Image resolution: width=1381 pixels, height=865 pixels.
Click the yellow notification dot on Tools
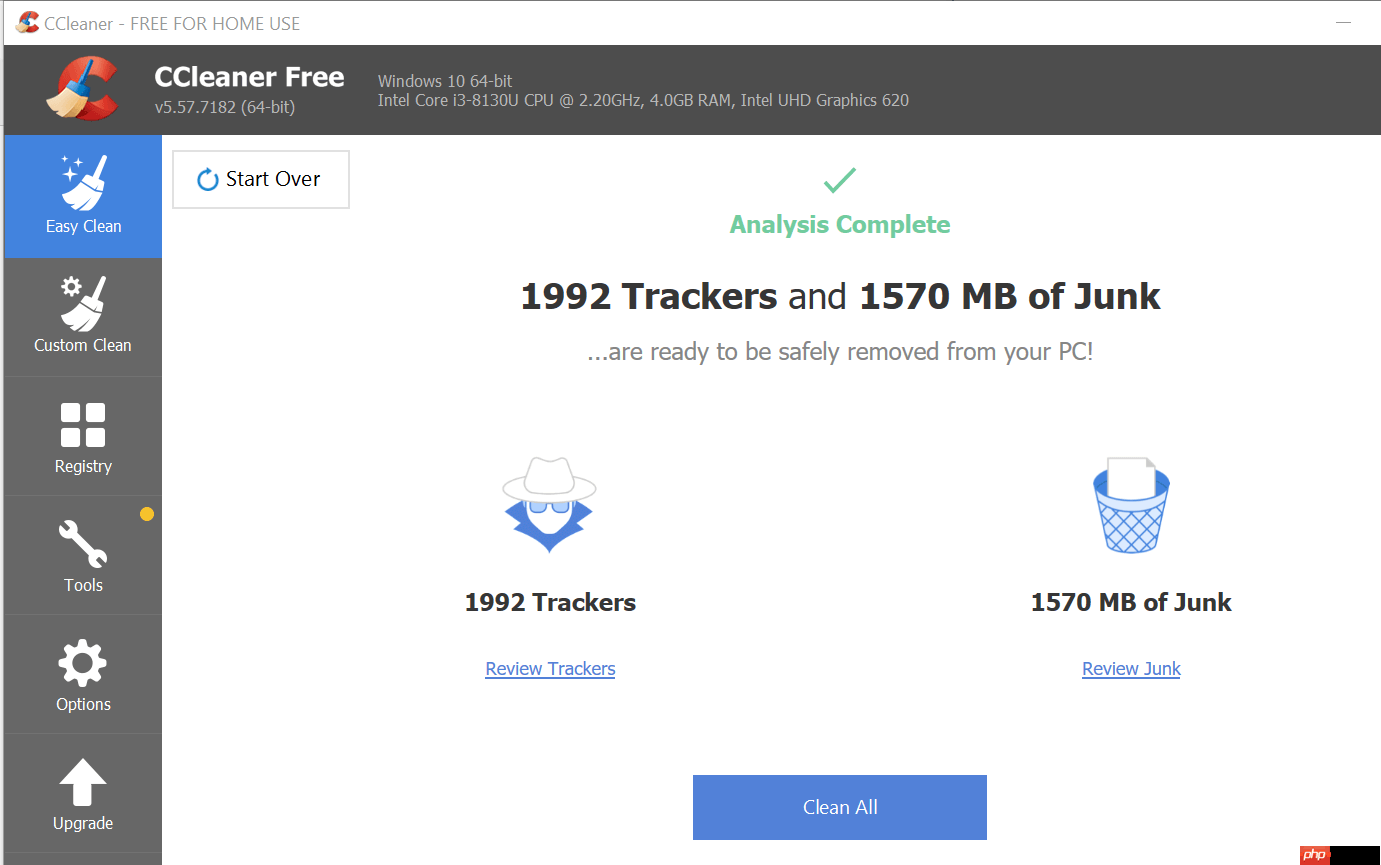[147, 514]
